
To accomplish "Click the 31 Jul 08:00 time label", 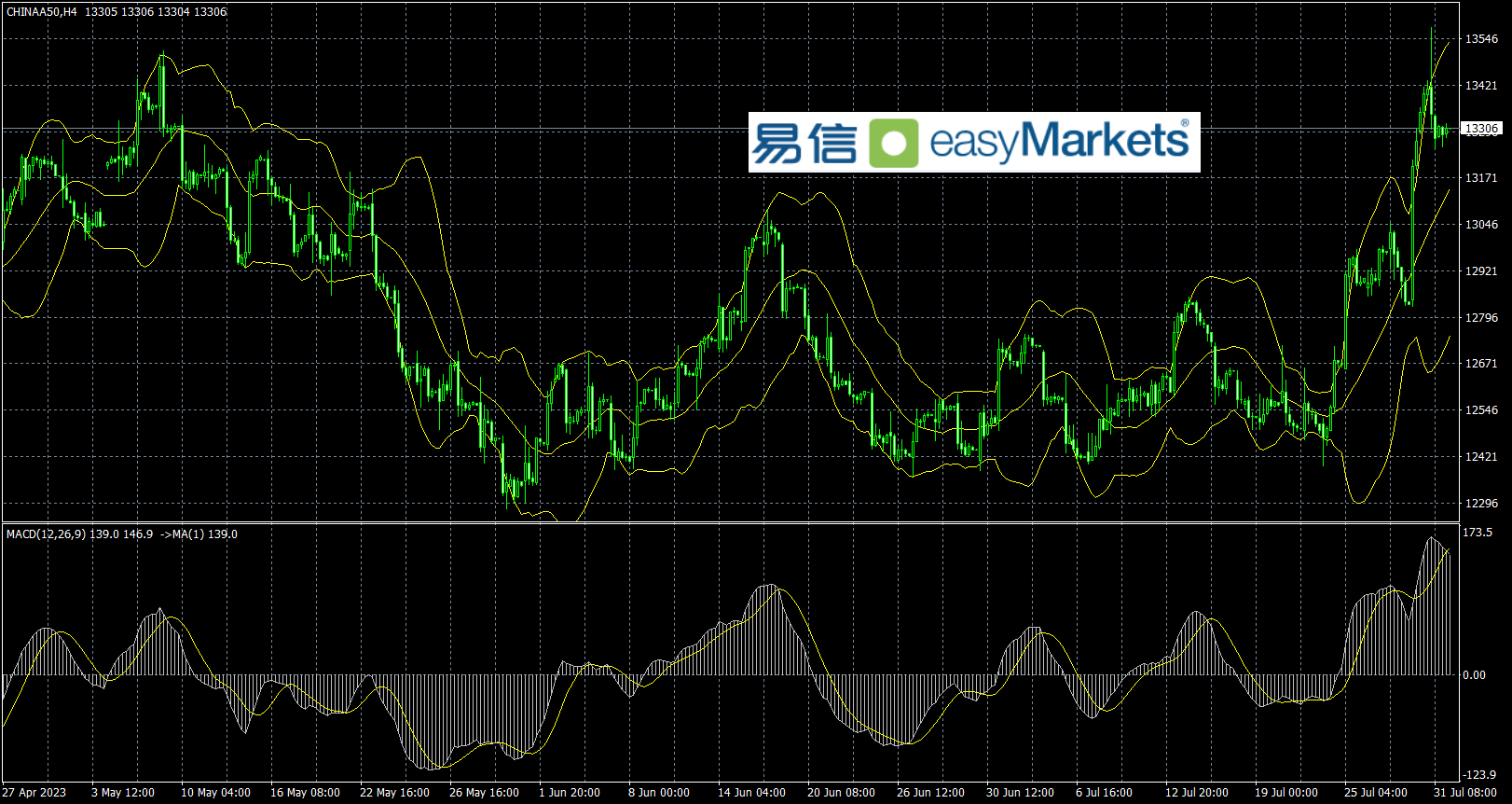I will tap(1465, 793).
